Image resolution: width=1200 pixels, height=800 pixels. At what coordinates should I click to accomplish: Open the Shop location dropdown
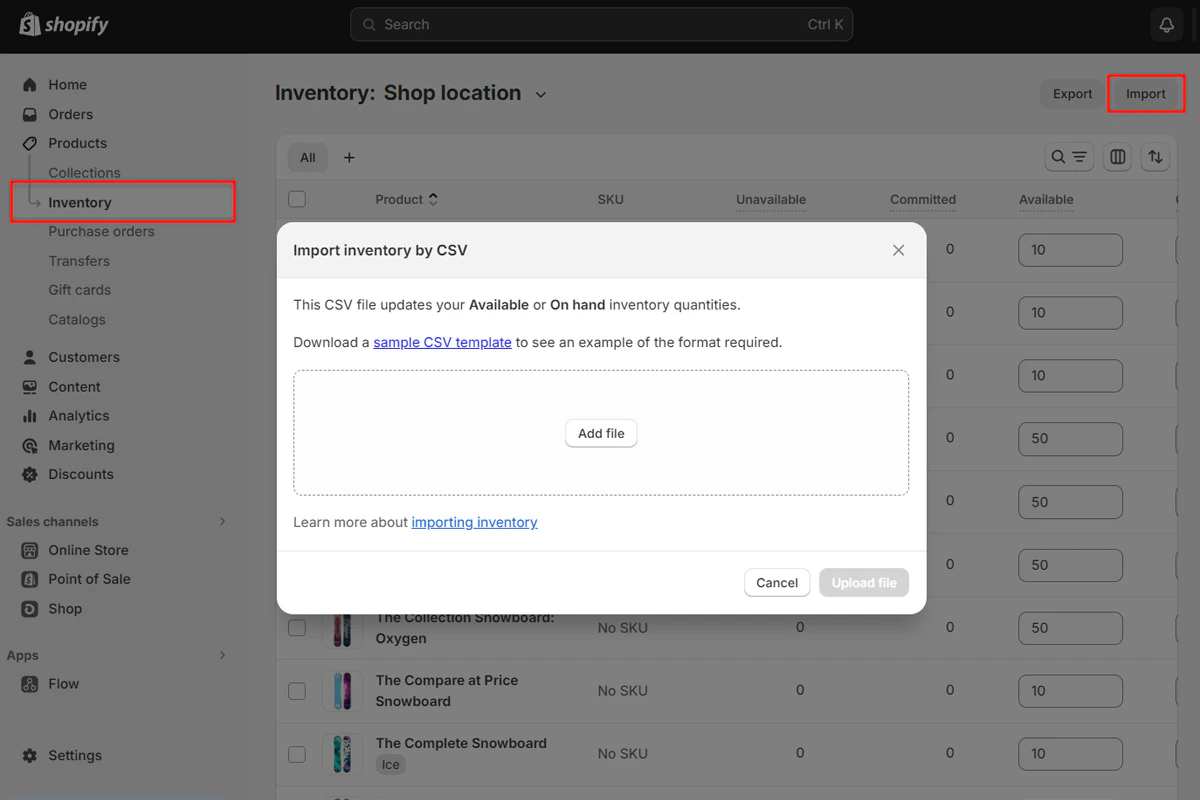(540, 93)
